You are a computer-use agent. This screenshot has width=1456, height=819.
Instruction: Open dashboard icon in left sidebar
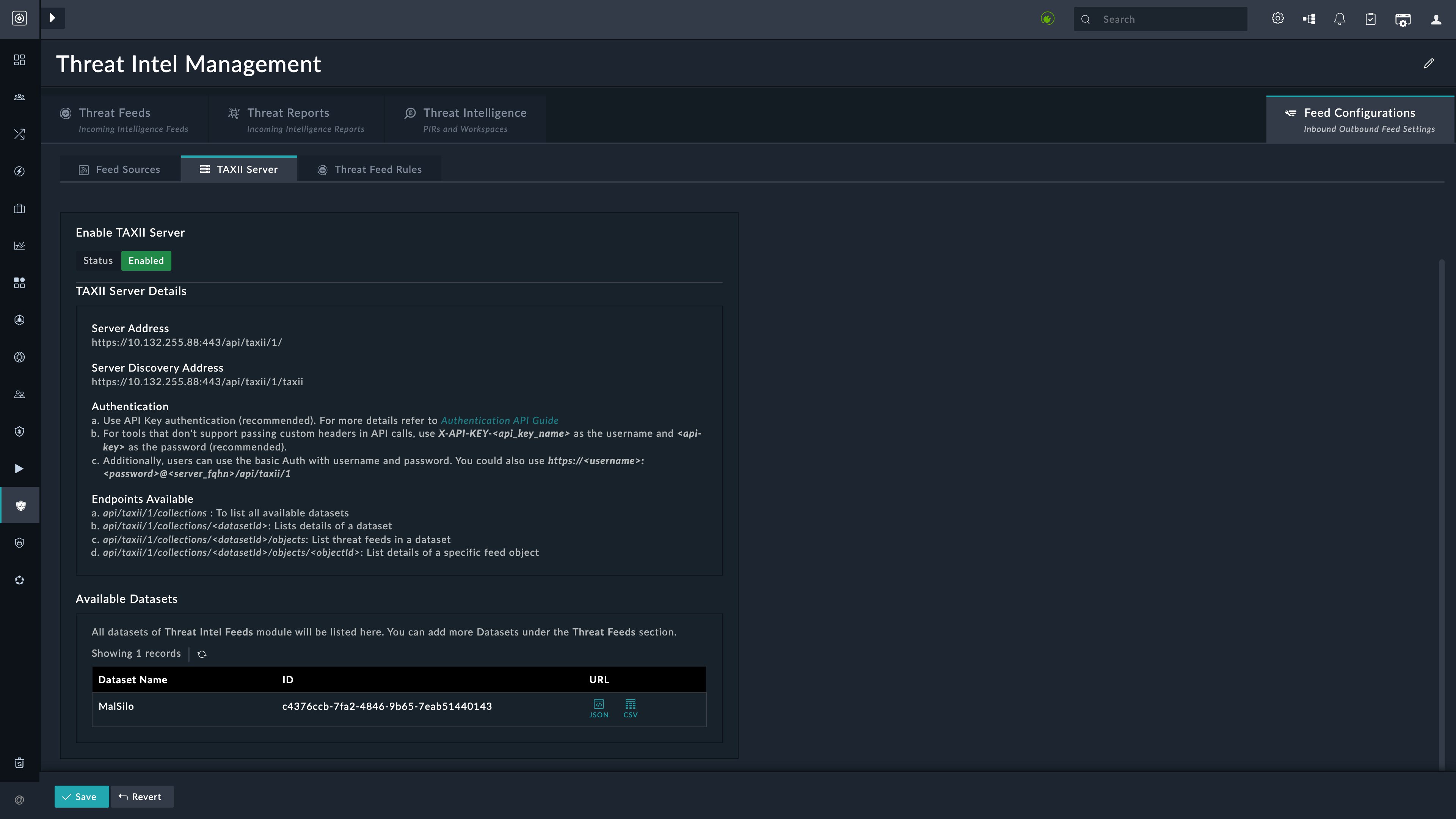(x=19, y=60)
